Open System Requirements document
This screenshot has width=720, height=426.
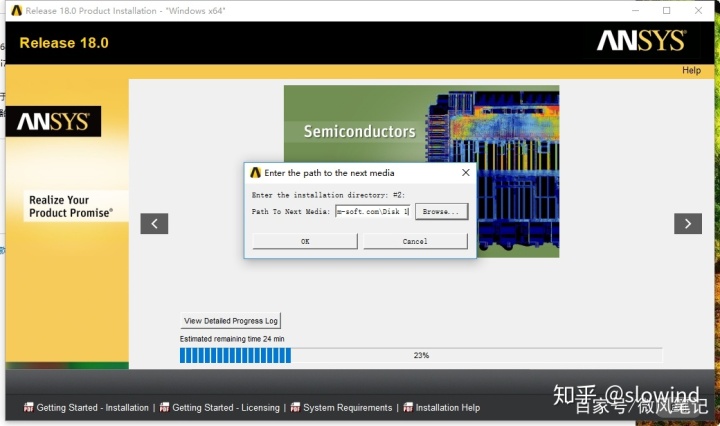pos(348,408)
